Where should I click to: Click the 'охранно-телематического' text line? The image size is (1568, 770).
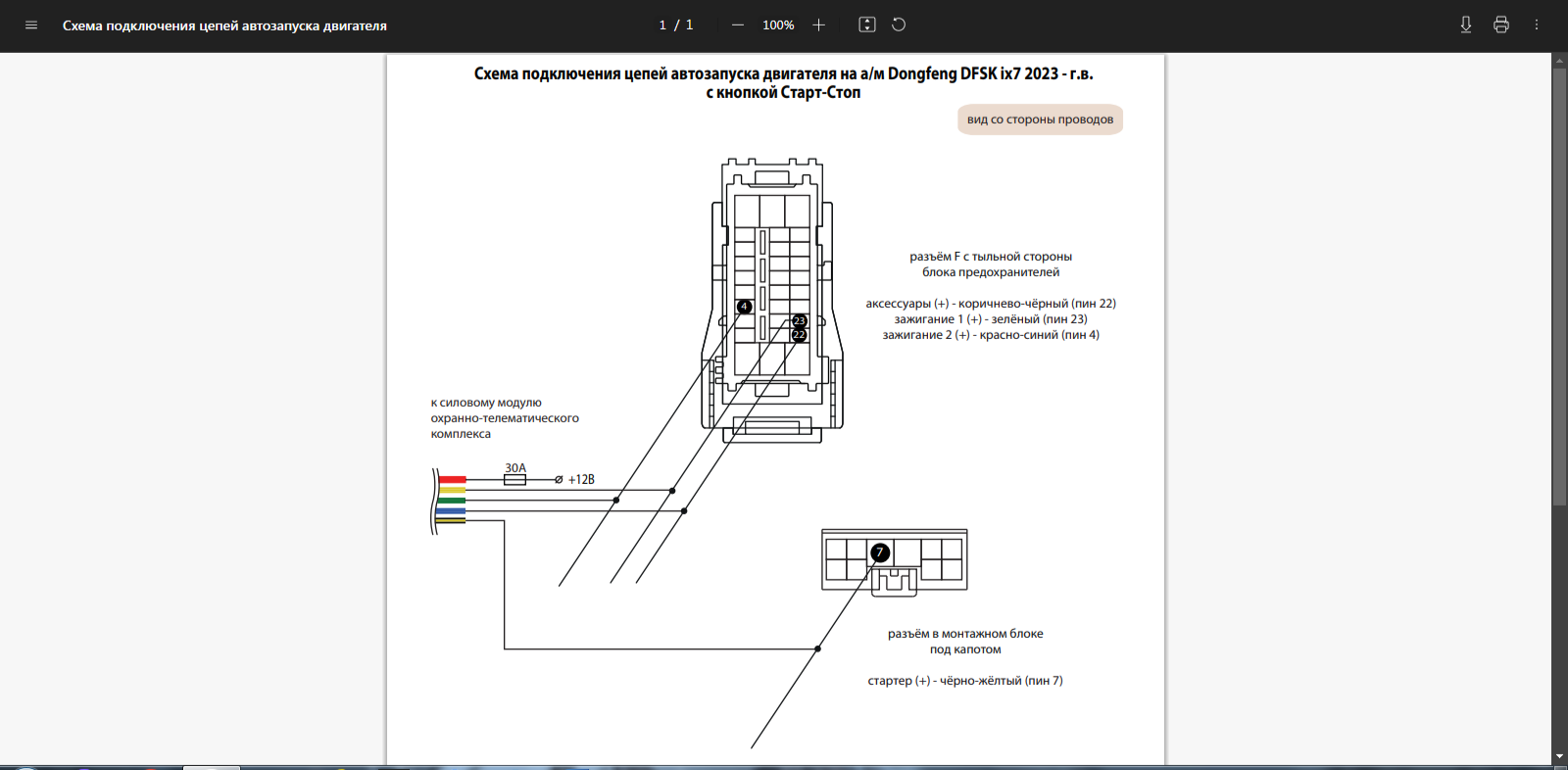point(505,418)
